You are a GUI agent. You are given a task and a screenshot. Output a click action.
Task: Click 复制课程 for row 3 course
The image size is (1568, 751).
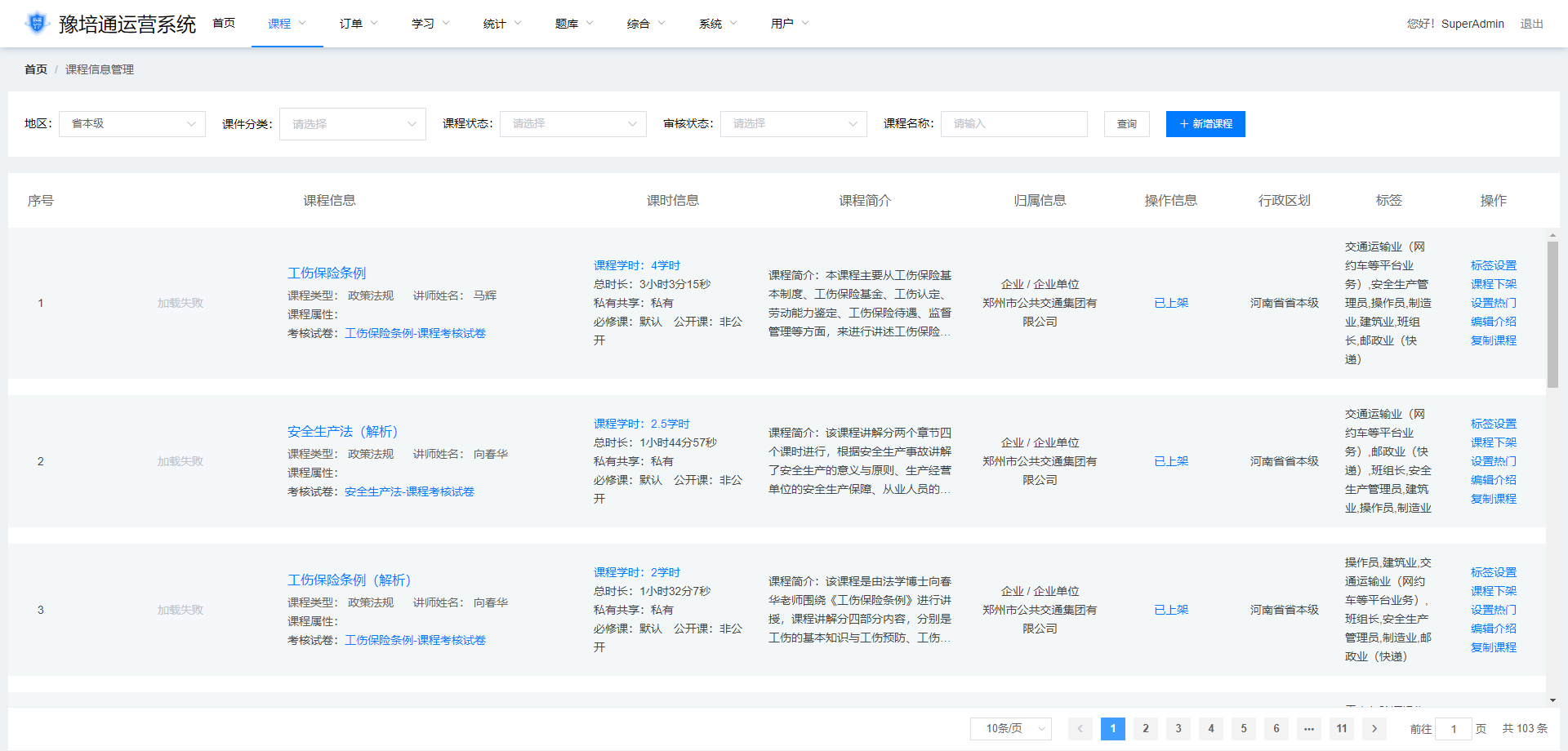pyautogui.click(x=1494, y=647)
